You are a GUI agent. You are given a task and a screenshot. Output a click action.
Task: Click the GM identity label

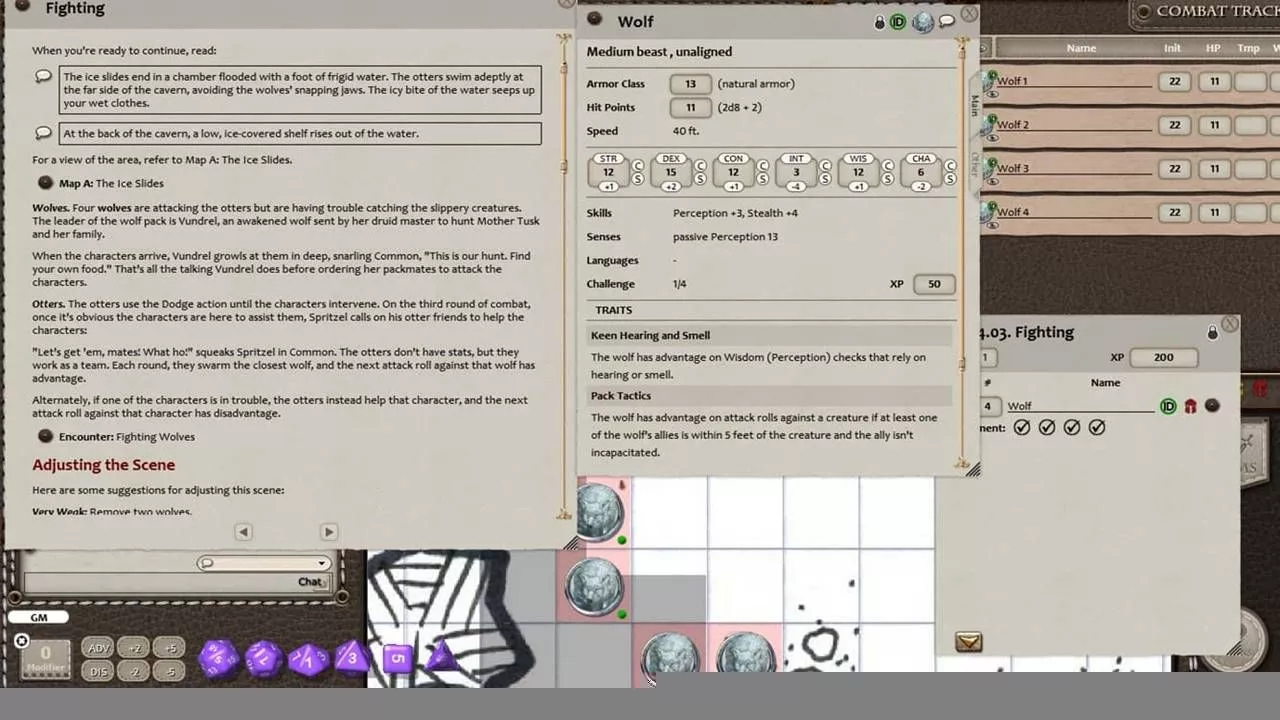tap(39, 617)
